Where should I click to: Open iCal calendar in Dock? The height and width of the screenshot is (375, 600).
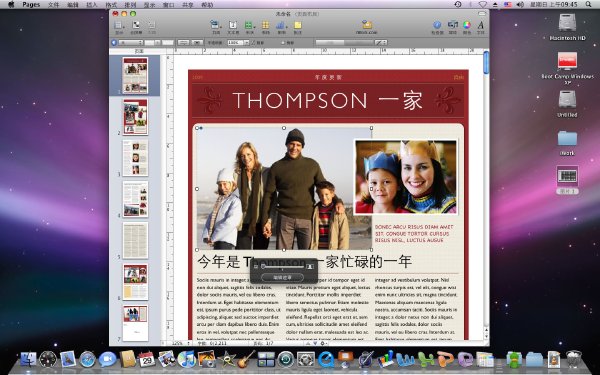click(x=147, y=359)
